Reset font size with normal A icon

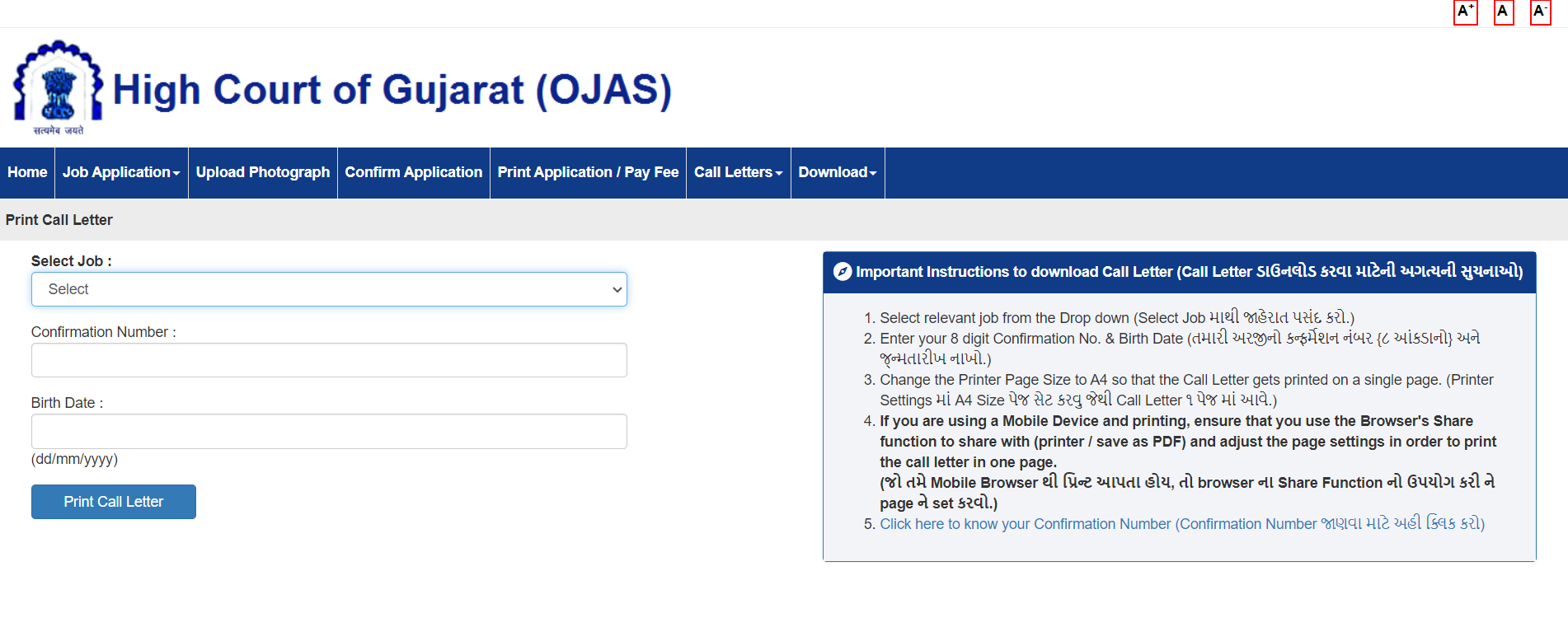coord(1504,12)
